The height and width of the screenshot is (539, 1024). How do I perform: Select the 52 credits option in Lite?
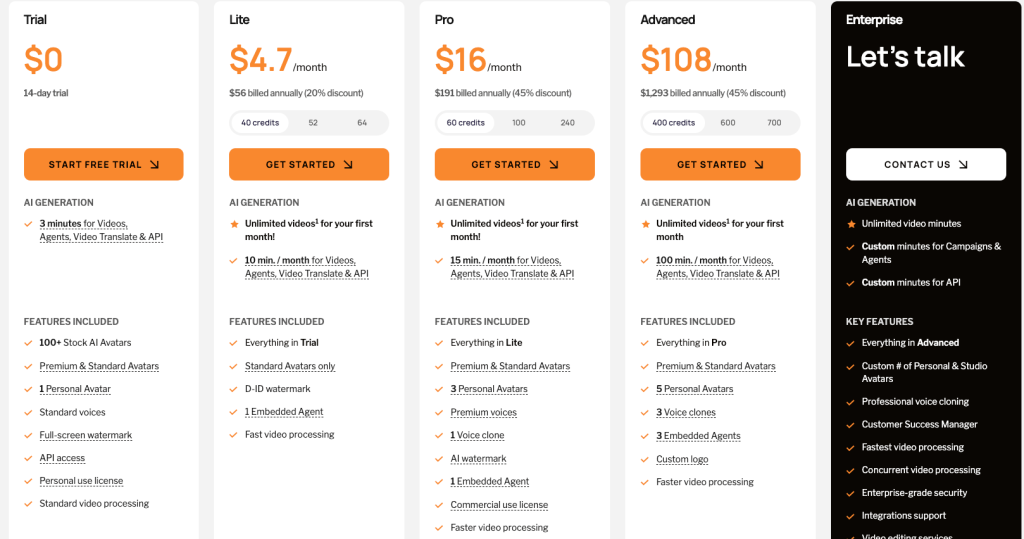point(313,123)
